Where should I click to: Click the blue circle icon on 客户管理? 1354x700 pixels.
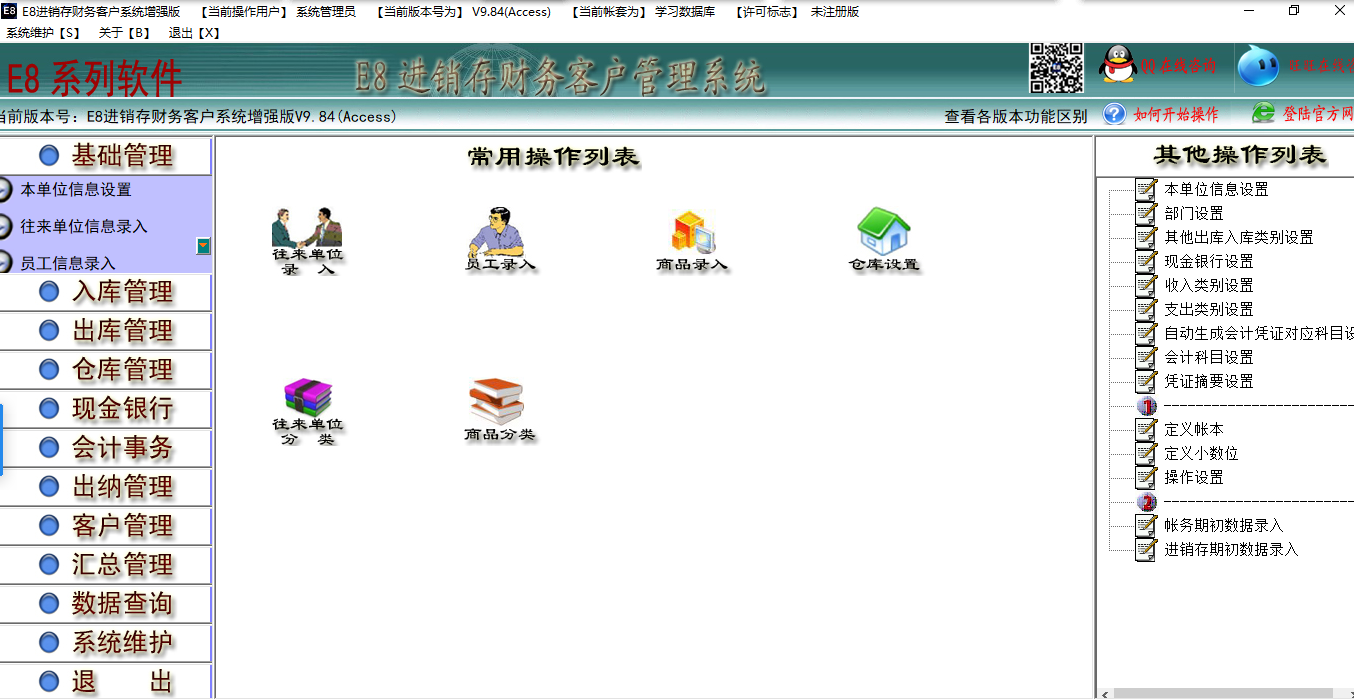[49, 526]
